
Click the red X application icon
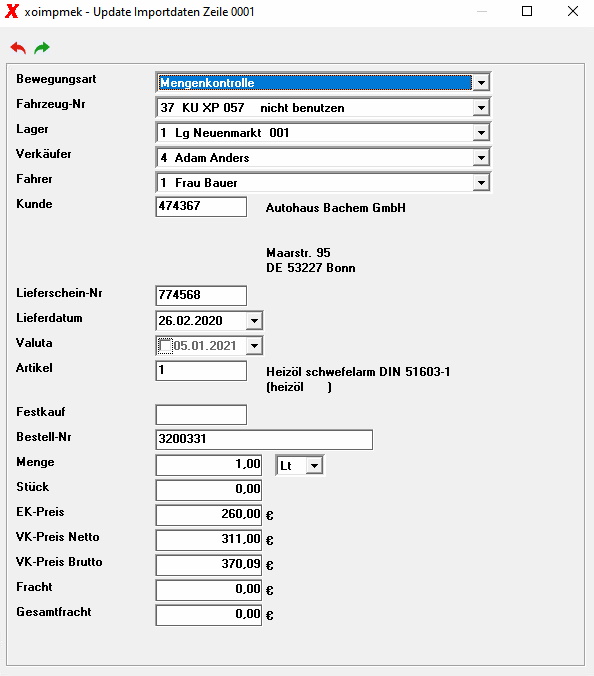click(12, 11)
